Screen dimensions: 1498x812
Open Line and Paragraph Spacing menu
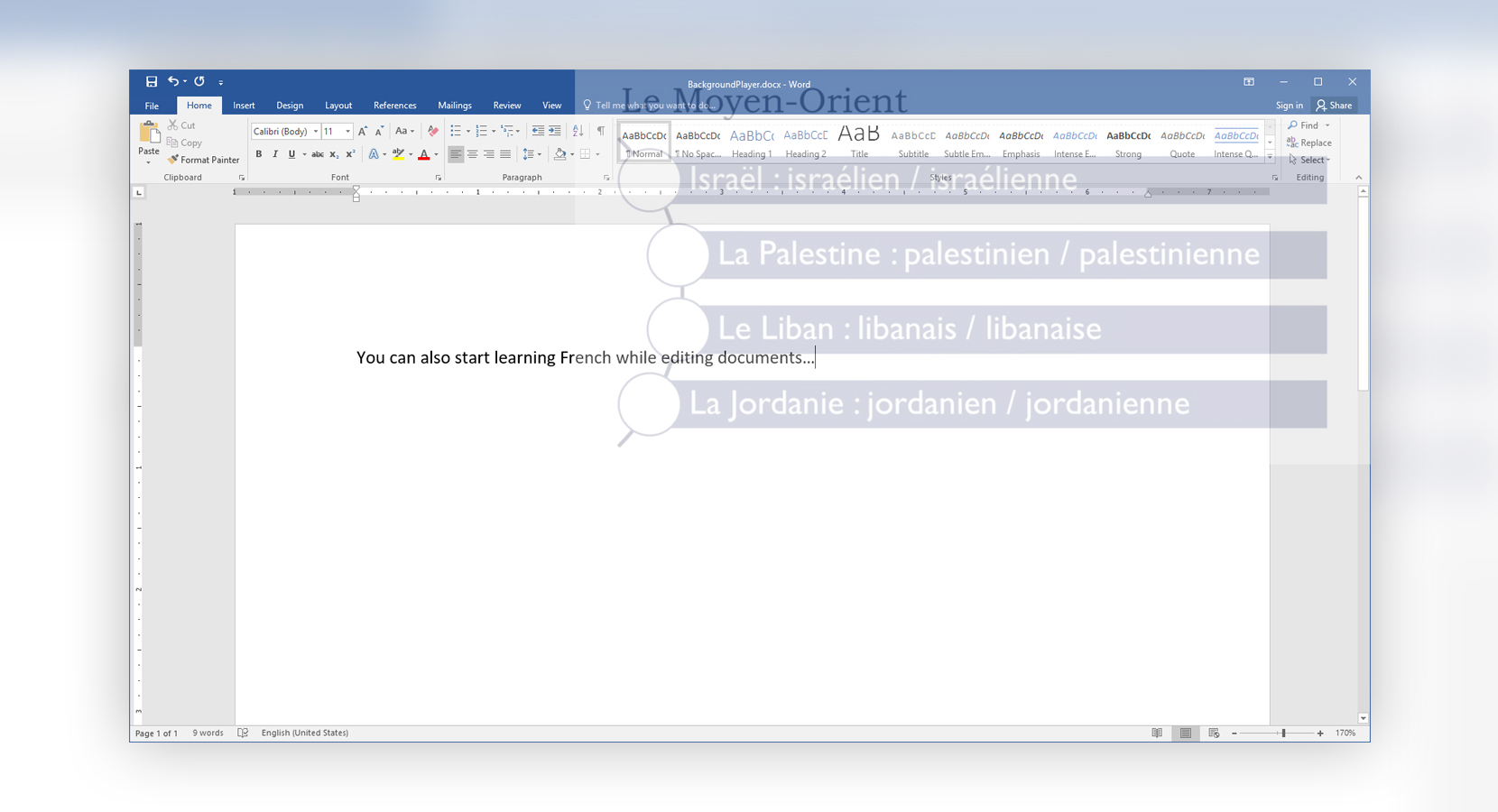[532, 154]
